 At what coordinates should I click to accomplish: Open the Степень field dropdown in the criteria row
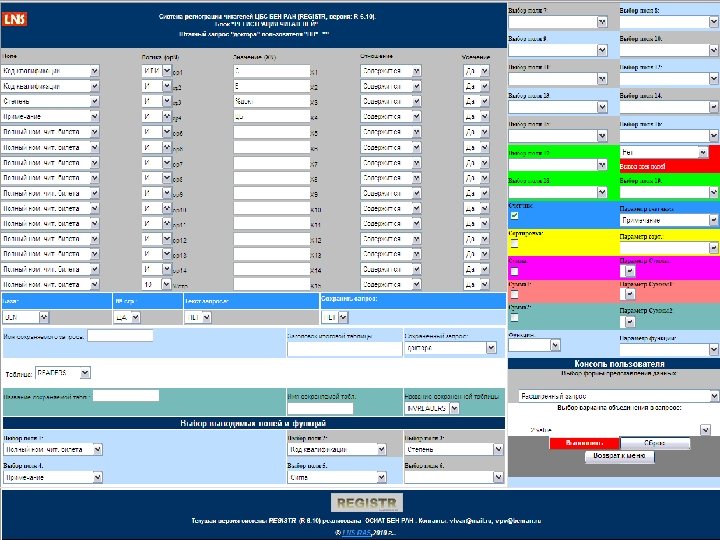pos(50,101)
